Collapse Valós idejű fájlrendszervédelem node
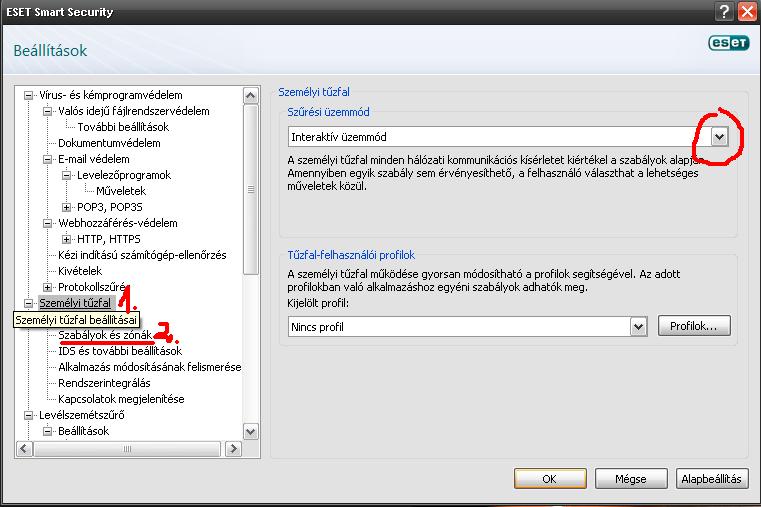The image size is (761, 507). tap(48, 112)
